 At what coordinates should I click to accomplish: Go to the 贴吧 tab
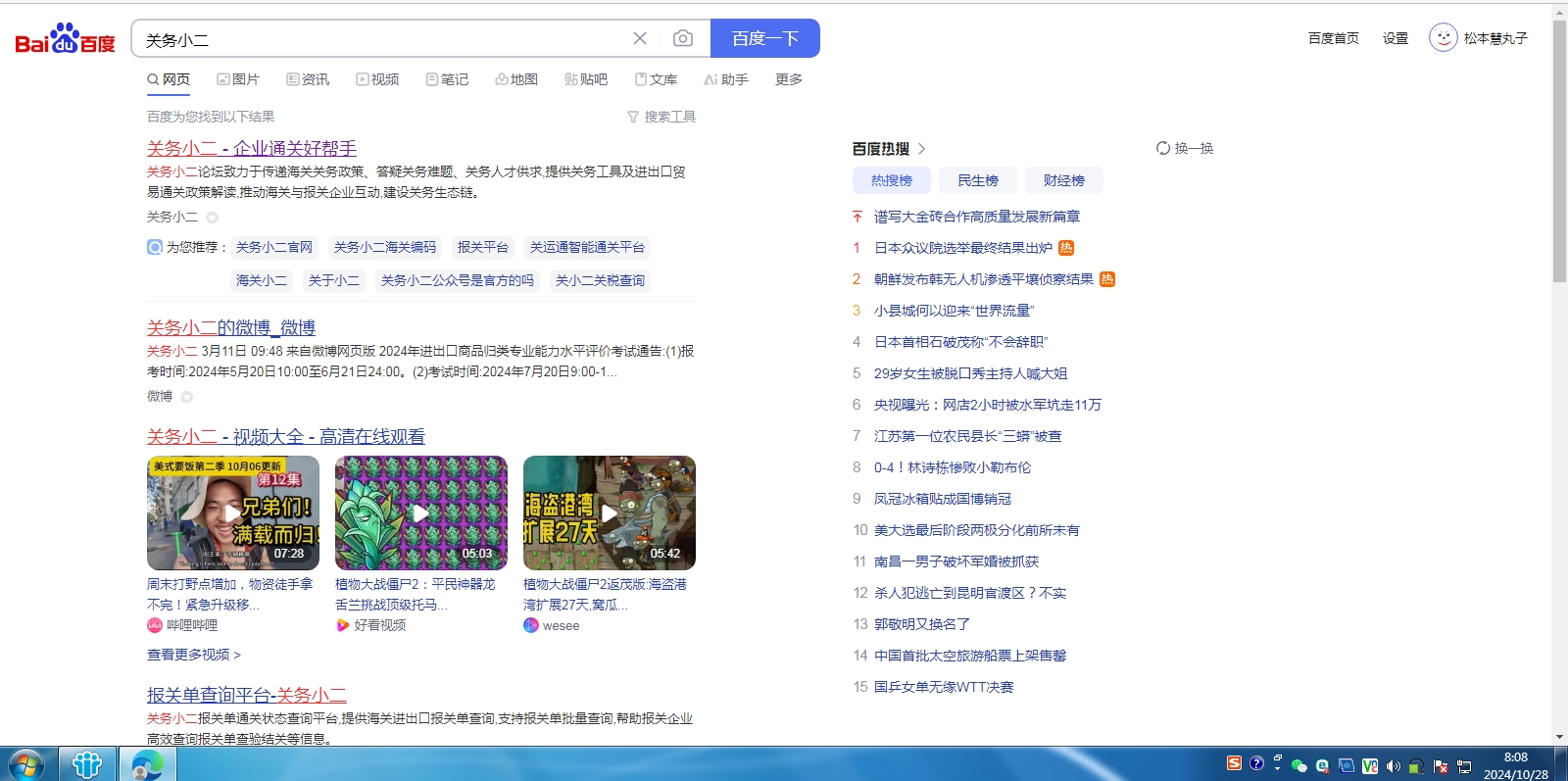[586, 79]
